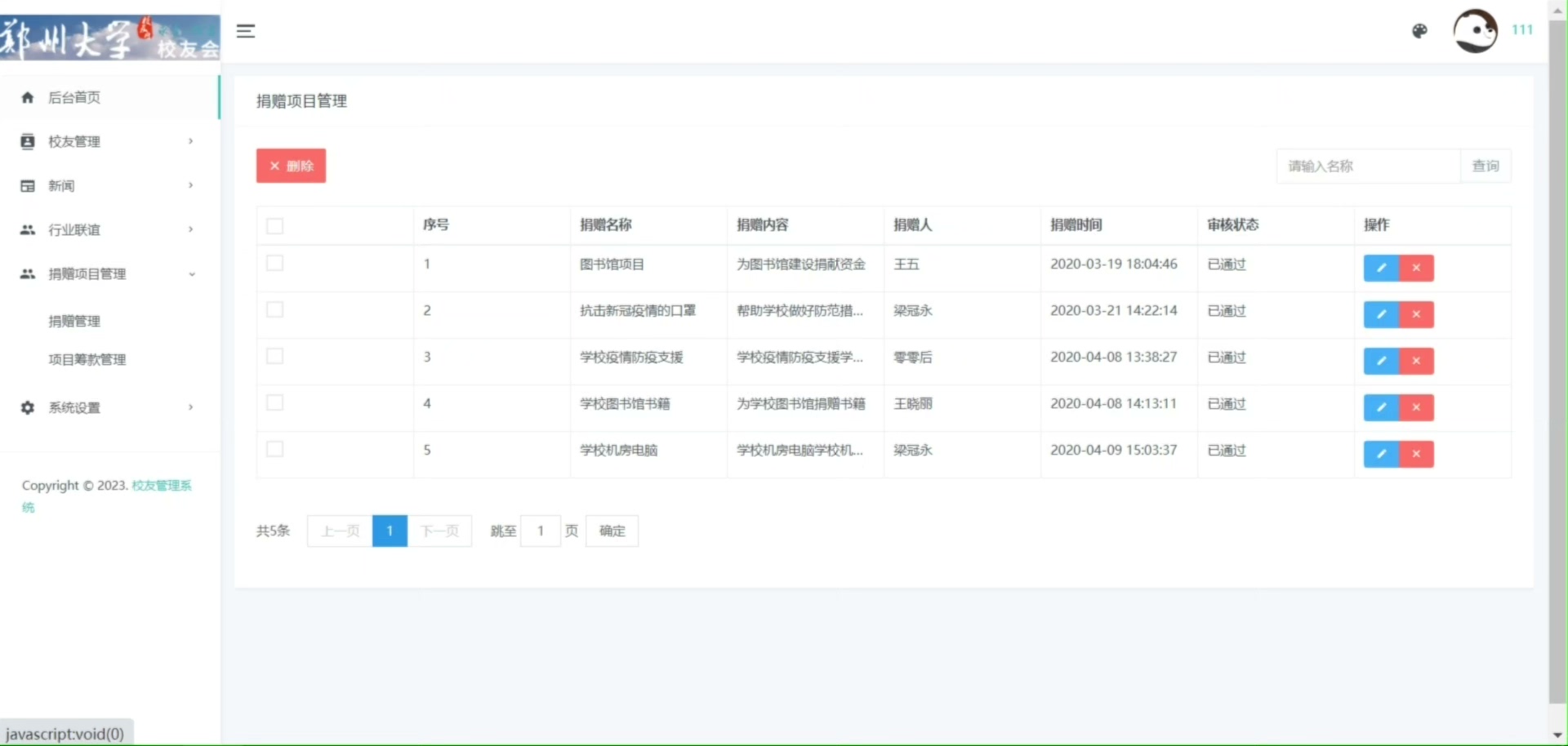This screenshot has width=1568, height=746.
Task: Check the box for row 2 抗击新冠疫情的口罩
Action: tap(275, 309)
